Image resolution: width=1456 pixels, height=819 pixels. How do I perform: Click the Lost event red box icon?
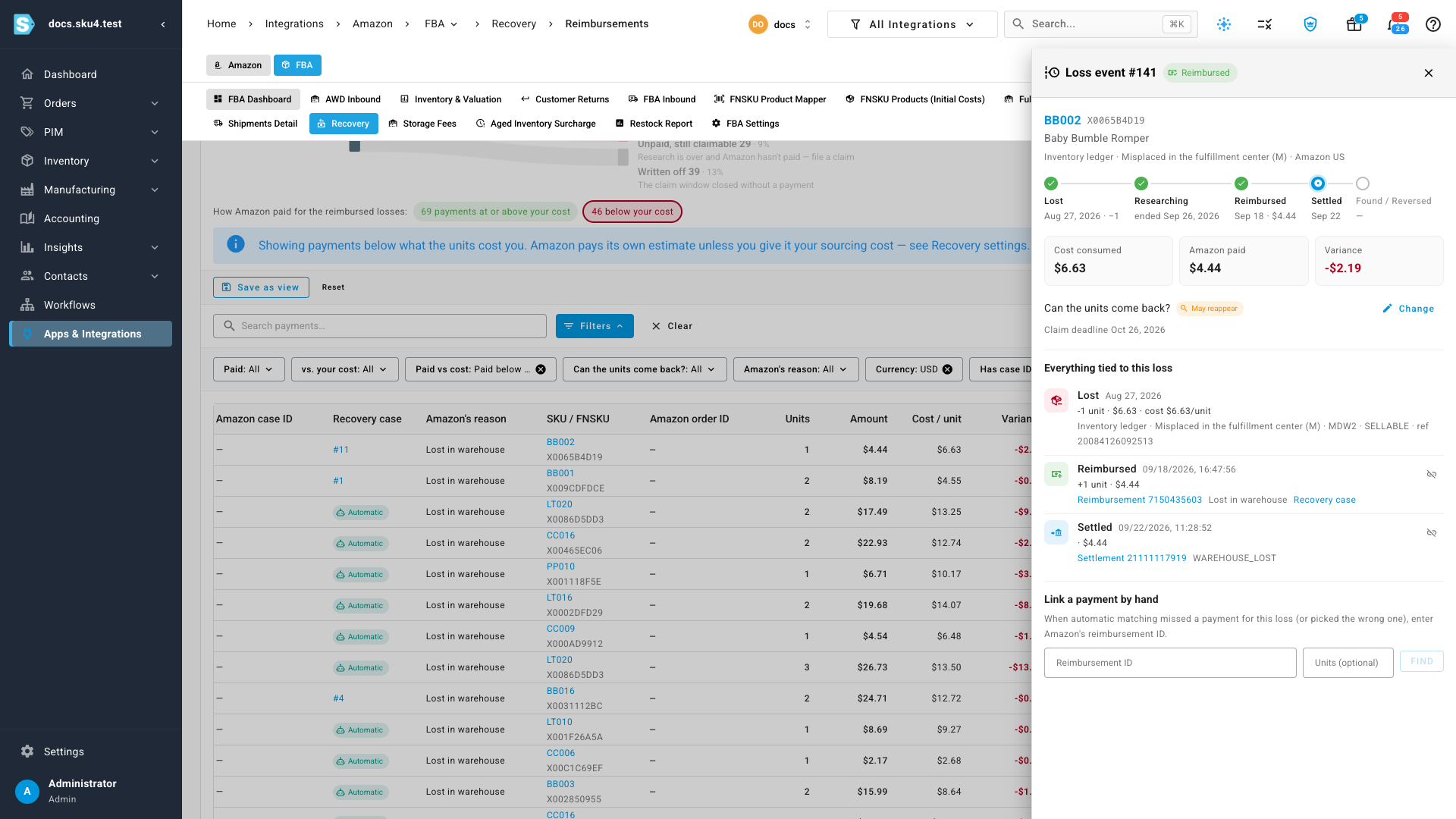click(x=1056, y=400)
